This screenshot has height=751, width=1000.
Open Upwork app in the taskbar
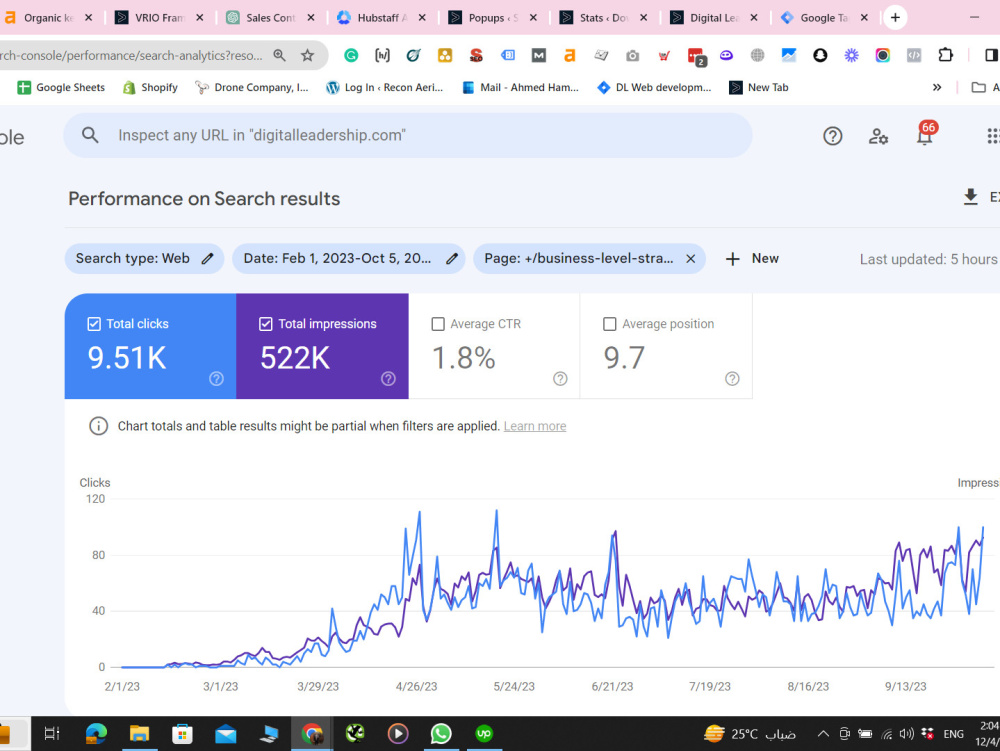[484, 733]
